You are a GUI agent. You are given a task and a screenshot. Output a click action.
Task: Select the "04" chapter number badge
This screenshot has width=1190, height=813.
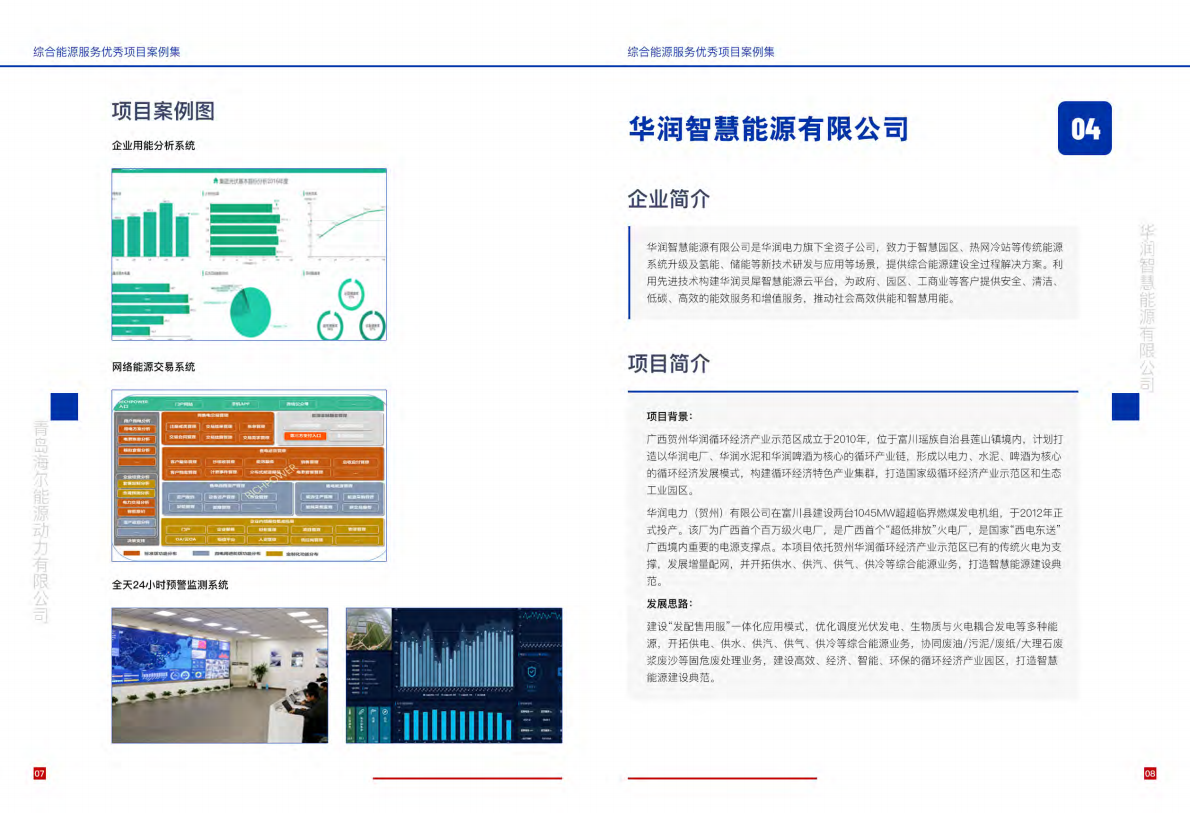[x=1087, y=129]
